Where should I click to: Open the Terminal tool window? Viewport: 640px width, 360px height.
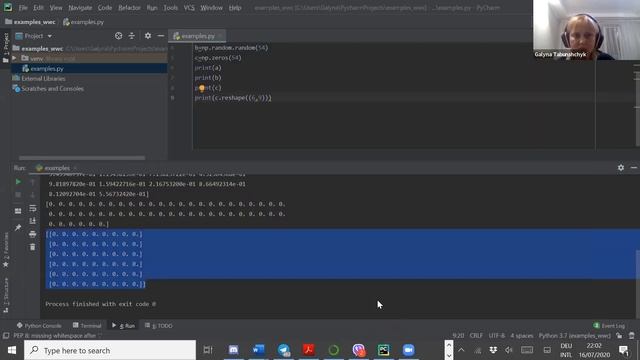(x=87, y=326)
